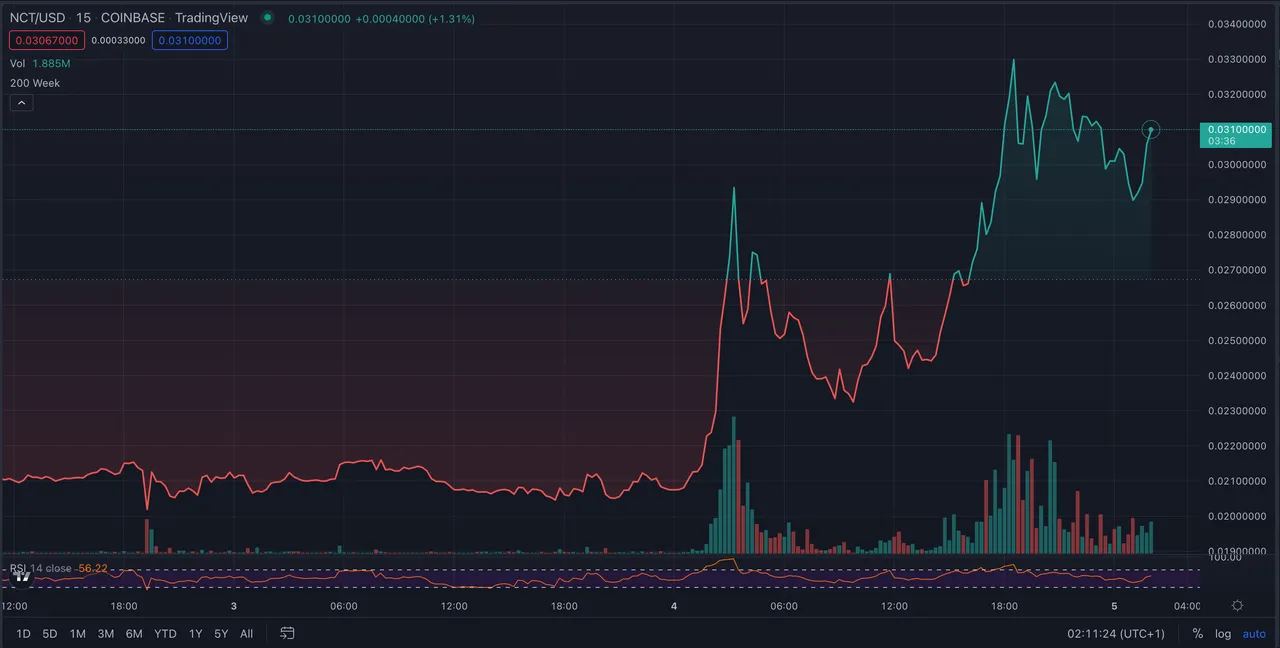
Task: Select the 5Y time range
Action: tap(221, 633)
